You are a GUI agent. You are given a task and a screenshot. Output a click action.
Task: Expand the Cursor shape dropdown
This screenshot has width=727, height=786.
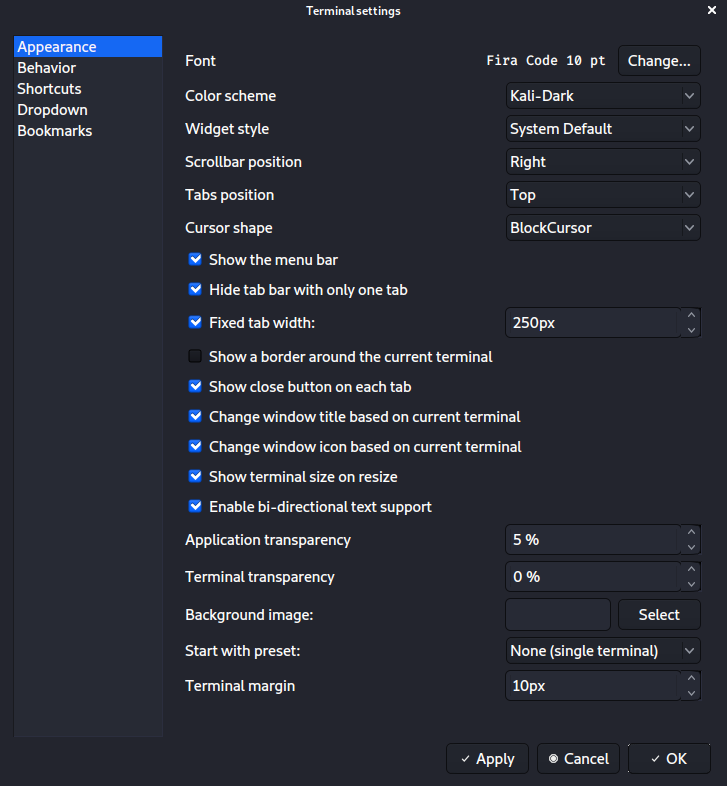coord(602,228)
